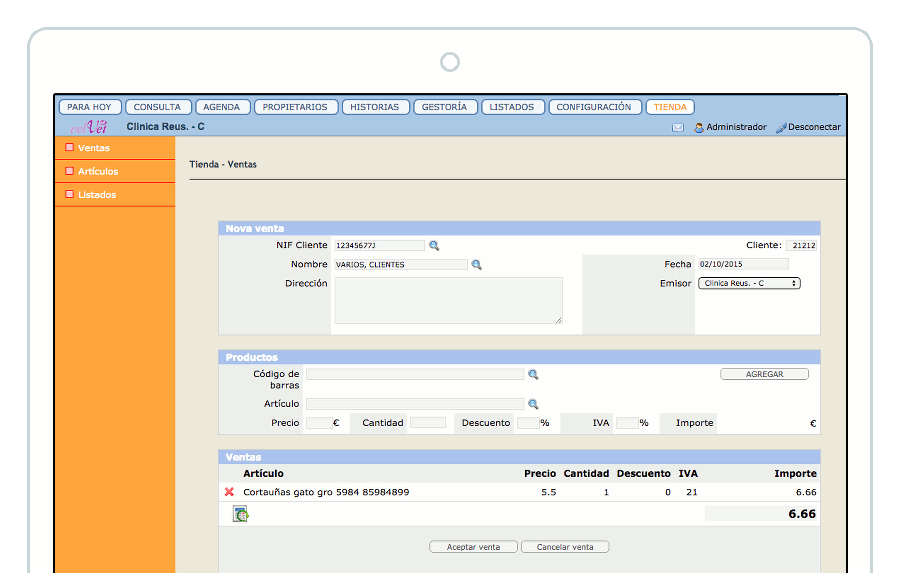Viewport: 900px width, 573px height.
Task: Click the Nombre search magnifier icon
Action: [477, 265]
